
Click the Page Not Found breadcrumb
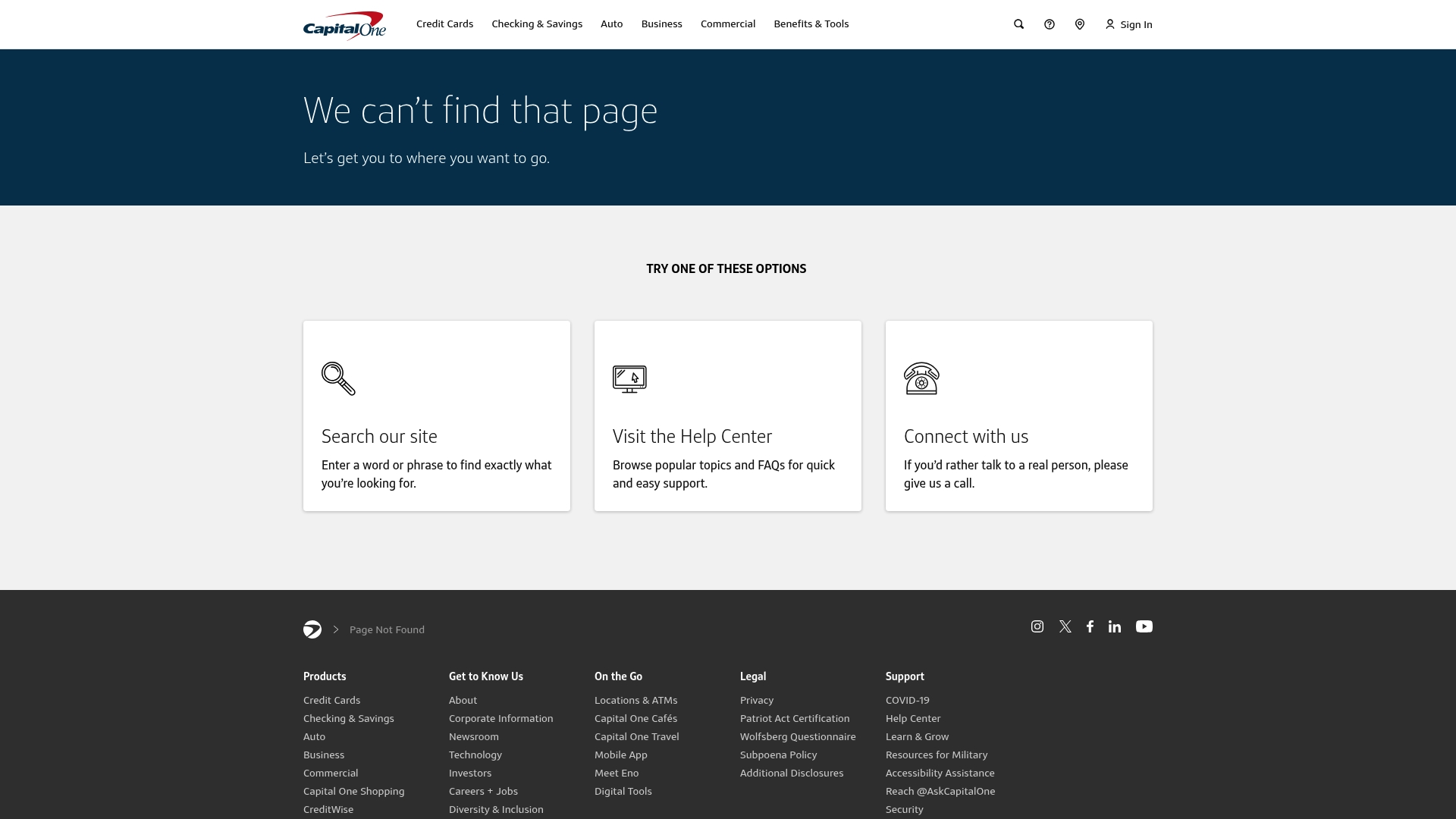[x=387, y=629]
